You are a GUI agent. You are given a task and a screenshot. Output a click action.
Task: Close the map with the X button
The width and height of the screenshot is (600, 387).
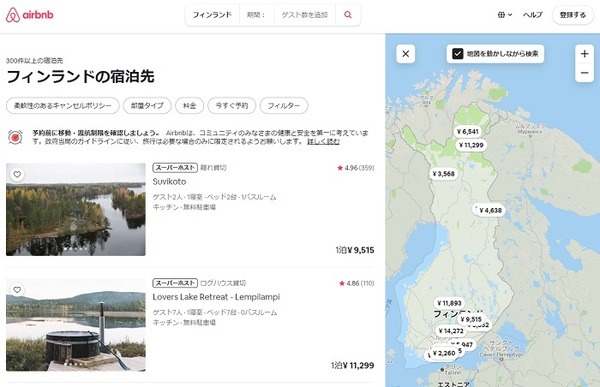click(x=406, y=54)
